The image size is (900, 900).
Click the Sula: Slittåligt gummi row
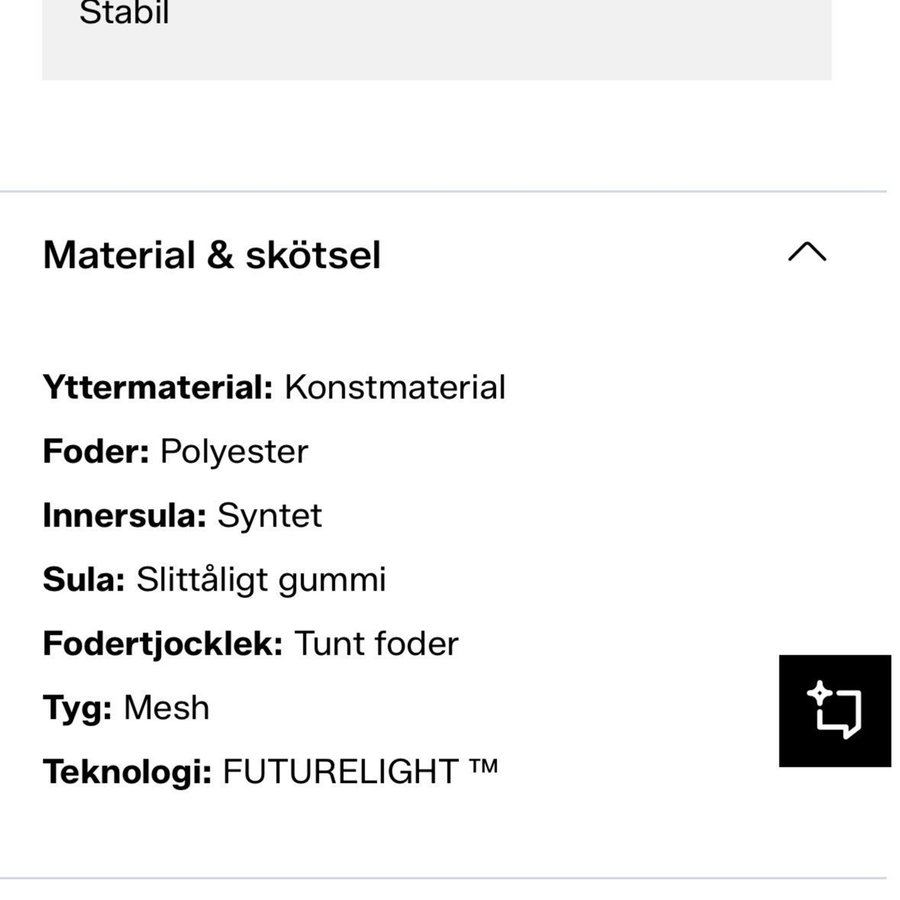point(214,579)
